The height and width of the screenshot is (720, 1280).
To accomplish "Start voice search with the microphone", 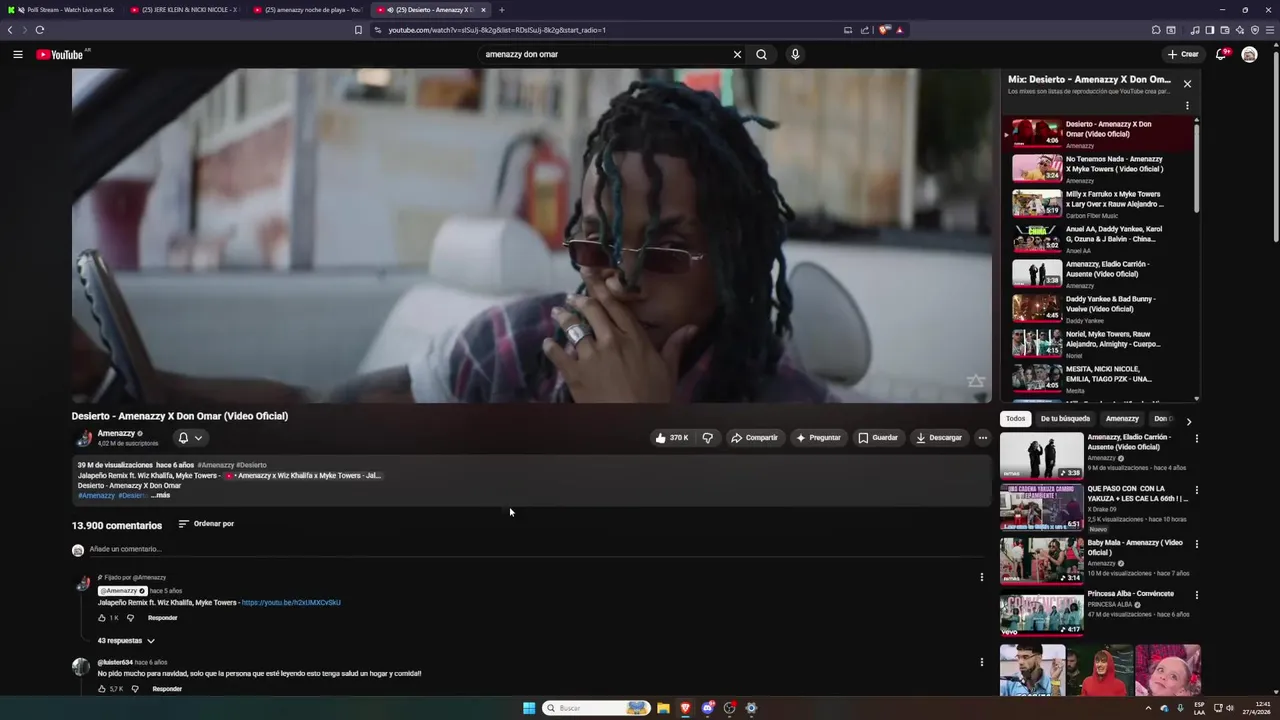I will 795,54.
